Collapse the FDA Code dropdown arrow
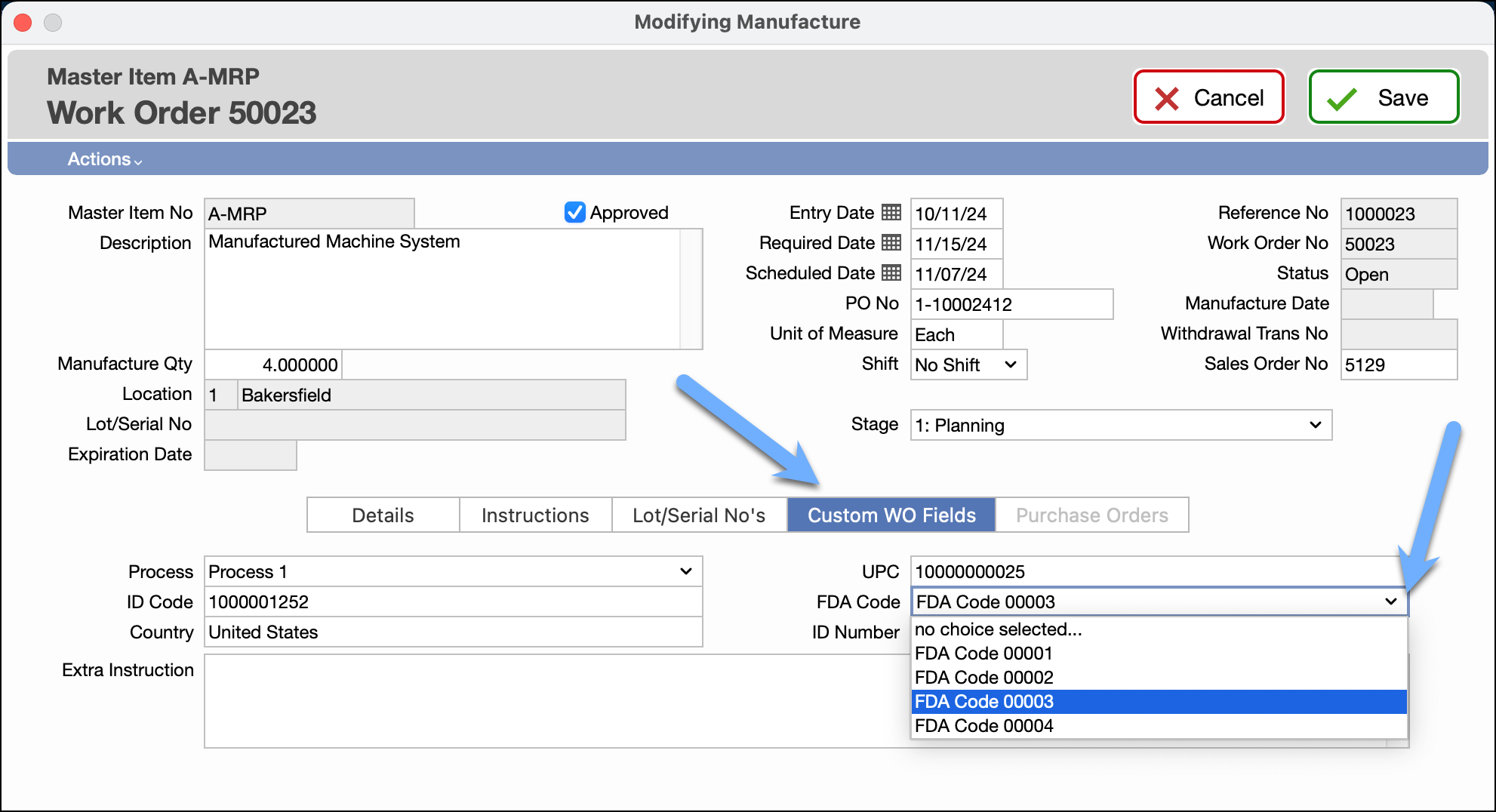The image size is (1496, 812). (x=1390, y=601)
